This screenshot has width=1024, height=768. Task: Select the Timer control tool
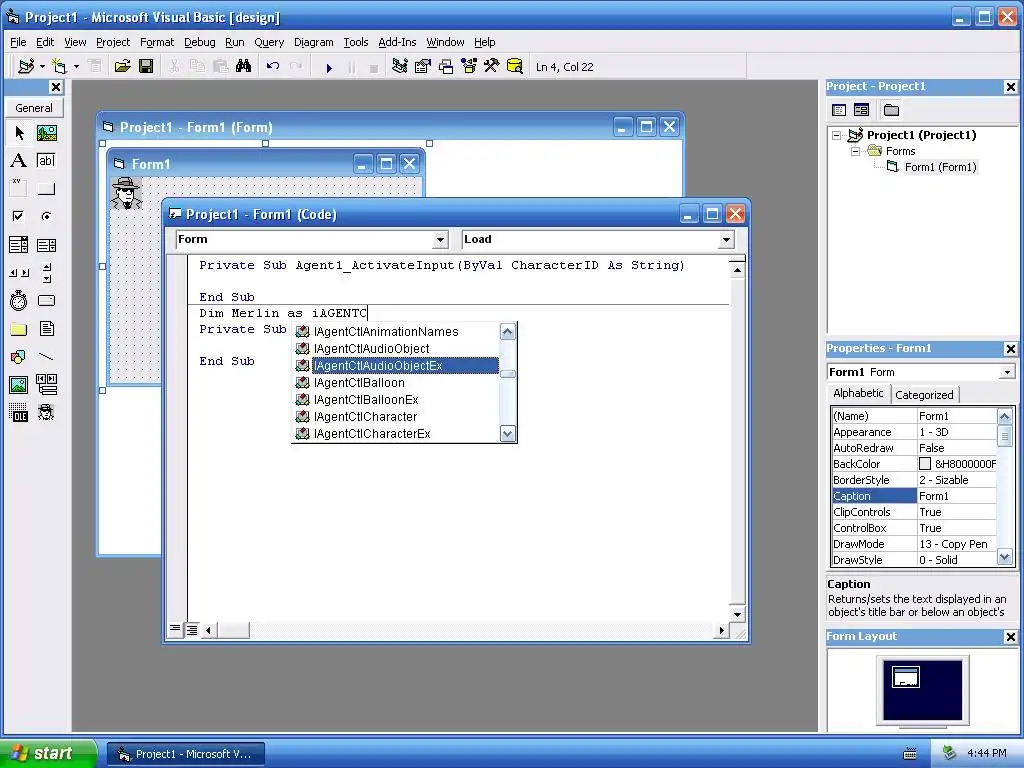(x=19, y=300)
